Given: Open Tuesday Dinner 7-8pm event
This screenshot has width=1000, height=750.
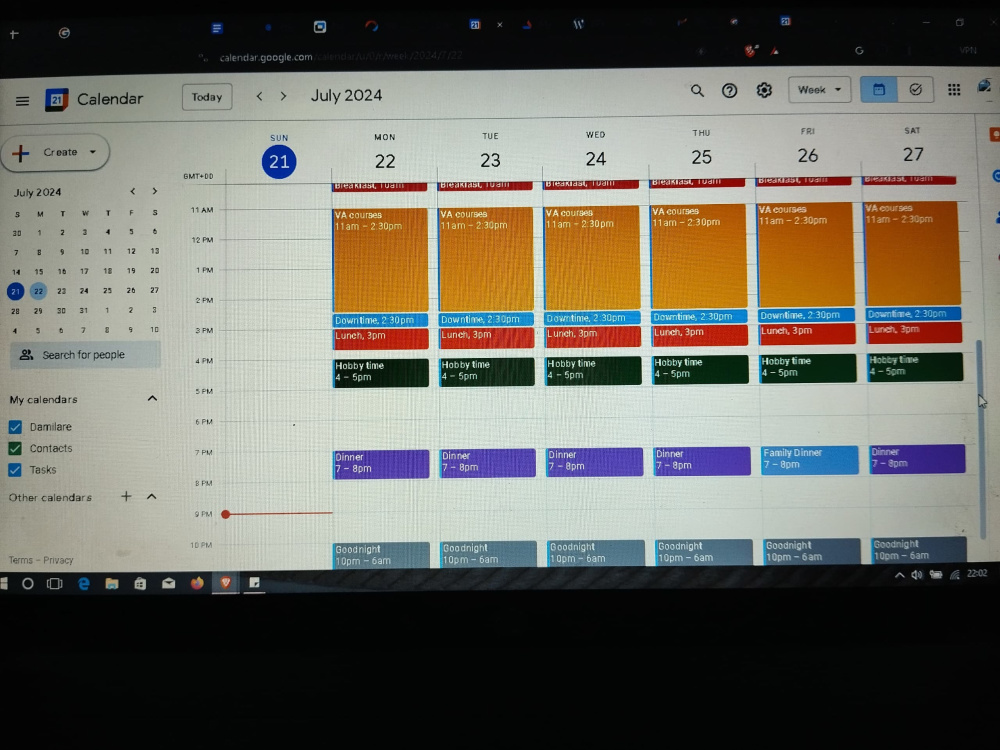Looking at the screenshot, I should (487, 462).
